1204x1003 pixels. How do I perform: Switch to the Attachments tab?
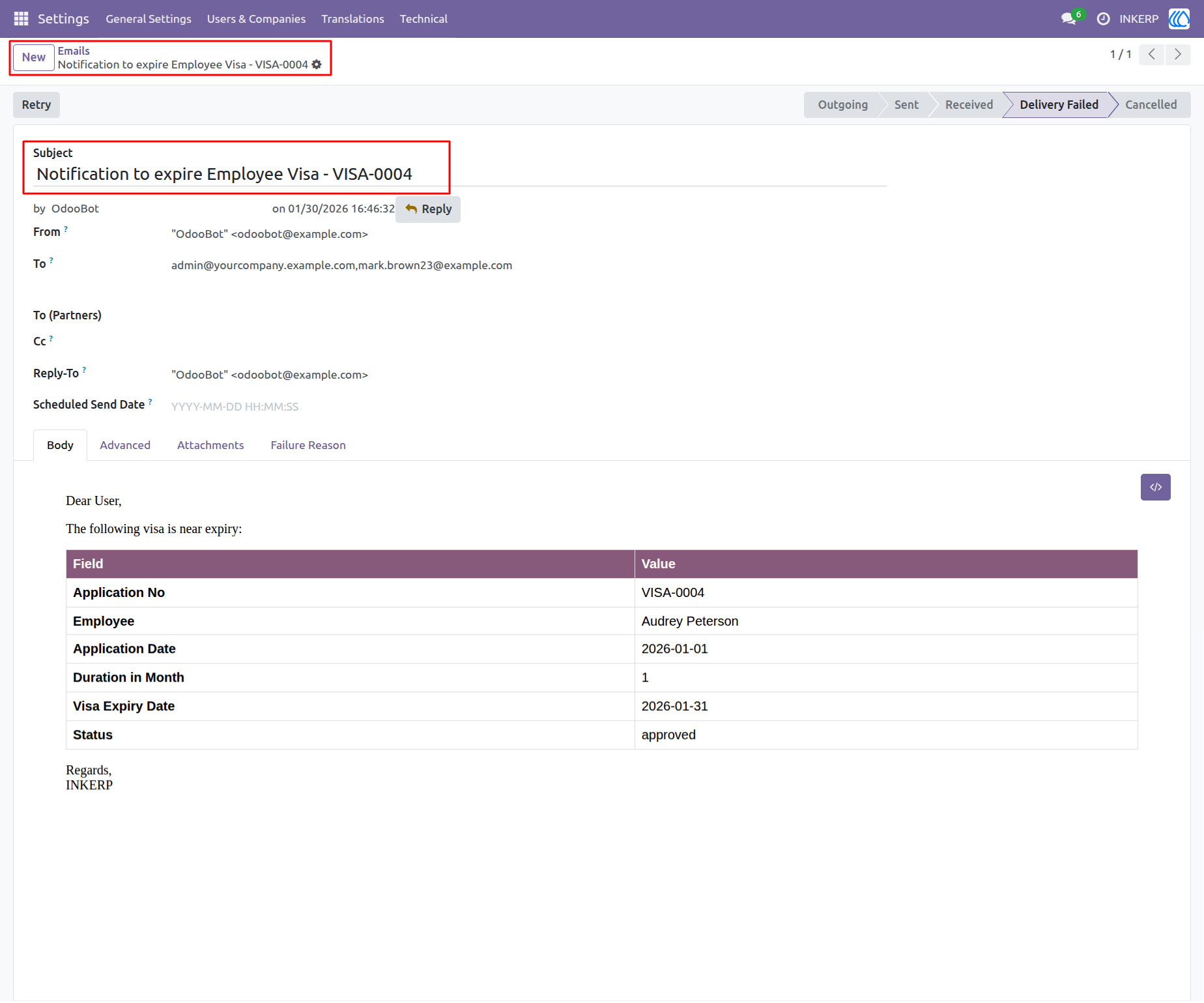(x=210, y=445)
